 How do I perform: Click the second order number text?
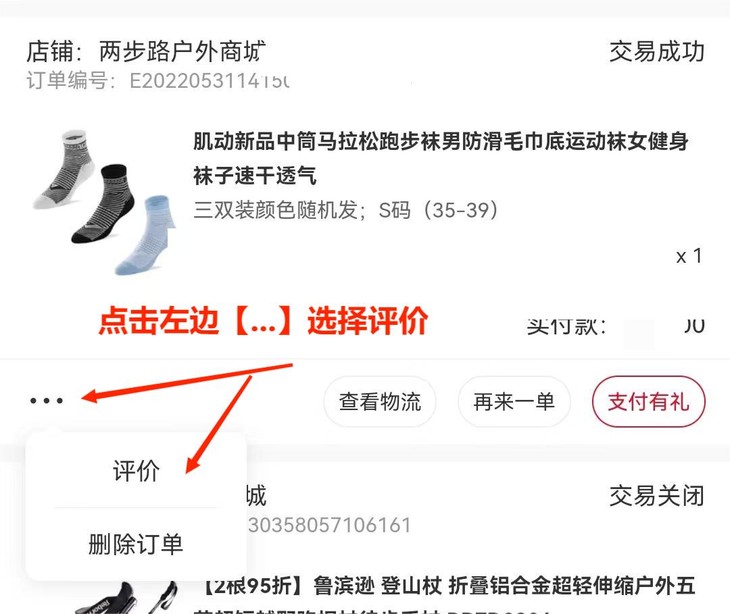329,526
